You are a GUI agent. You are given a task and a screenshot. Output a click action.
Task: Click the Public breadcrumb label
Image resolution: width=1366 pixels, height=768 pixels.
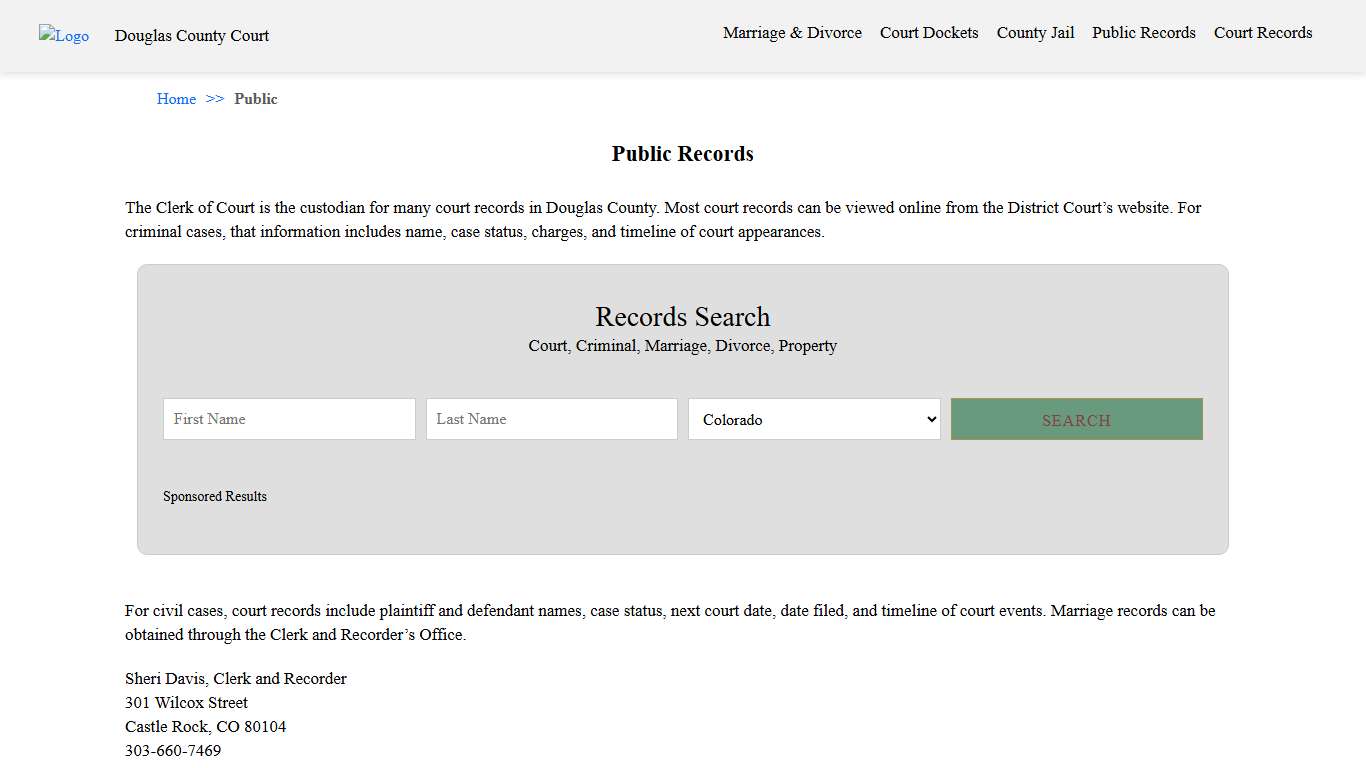click(x=256, y=98)
